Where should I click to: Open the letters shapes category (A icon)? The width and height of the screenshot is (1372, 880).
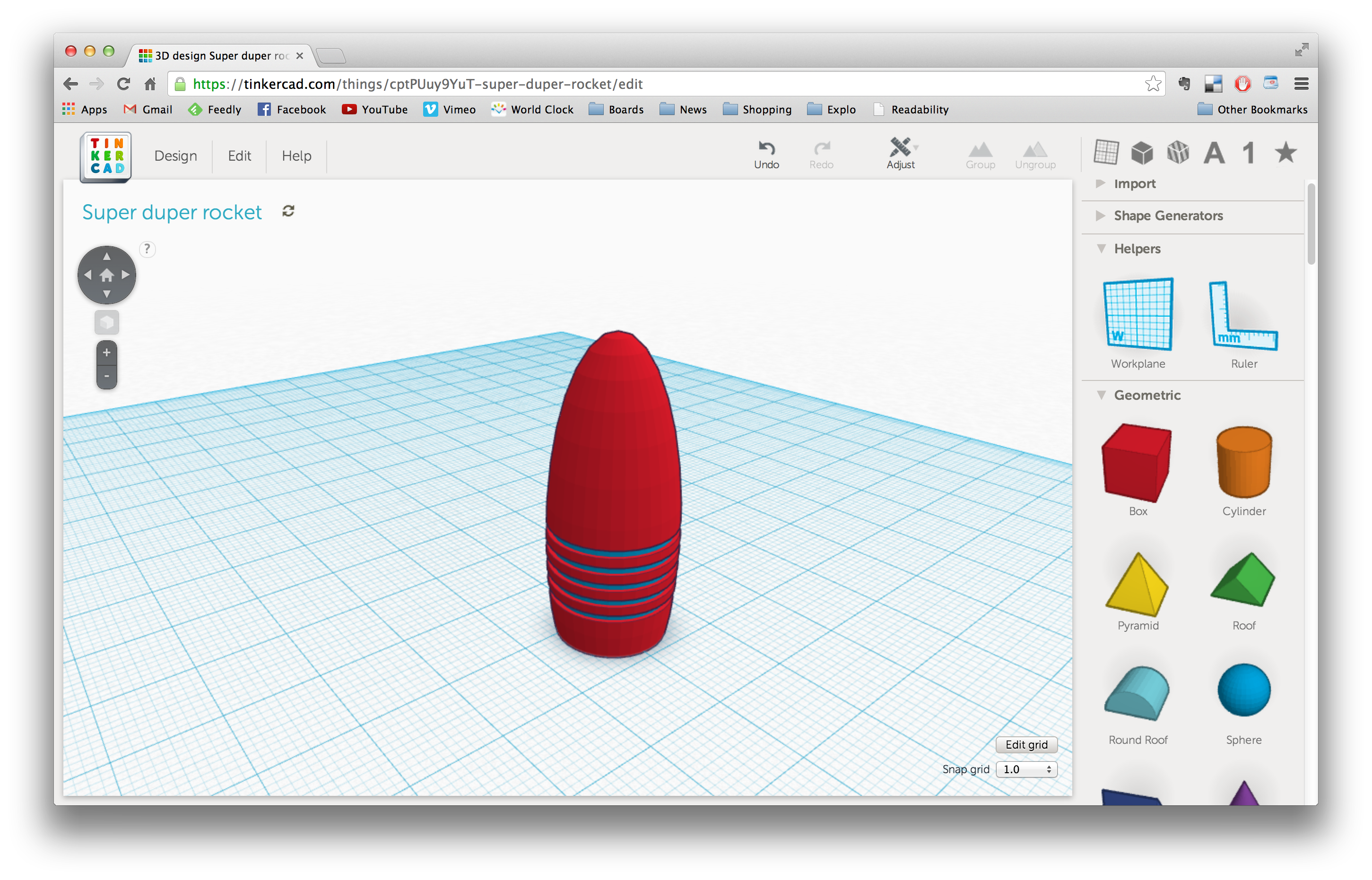click(1214, 153)
